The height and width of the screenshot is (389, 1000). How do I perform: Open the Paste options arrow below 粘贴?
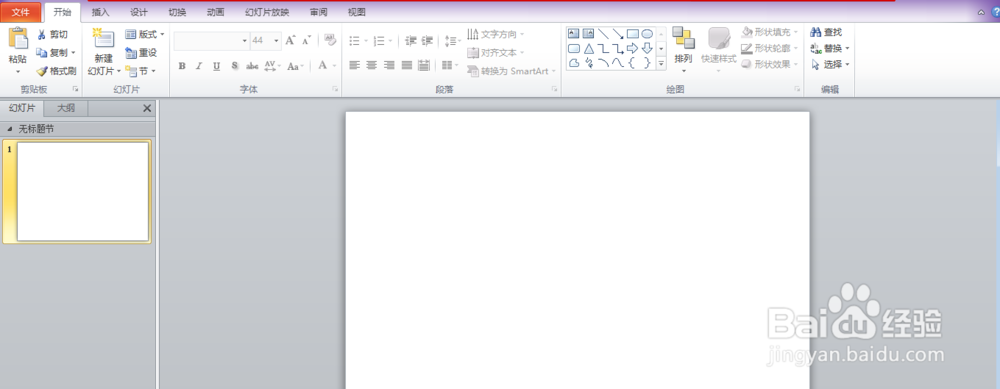point(17,71)
